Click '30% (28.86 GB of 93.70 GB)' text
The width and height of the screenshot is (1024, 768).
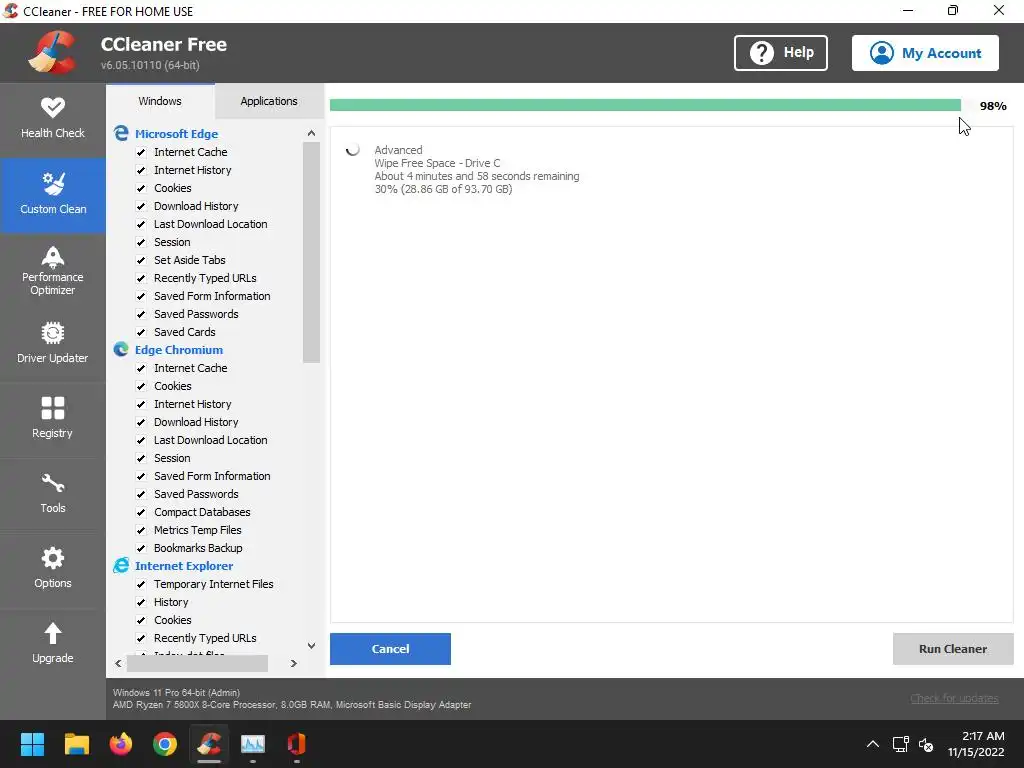[443, 189]
